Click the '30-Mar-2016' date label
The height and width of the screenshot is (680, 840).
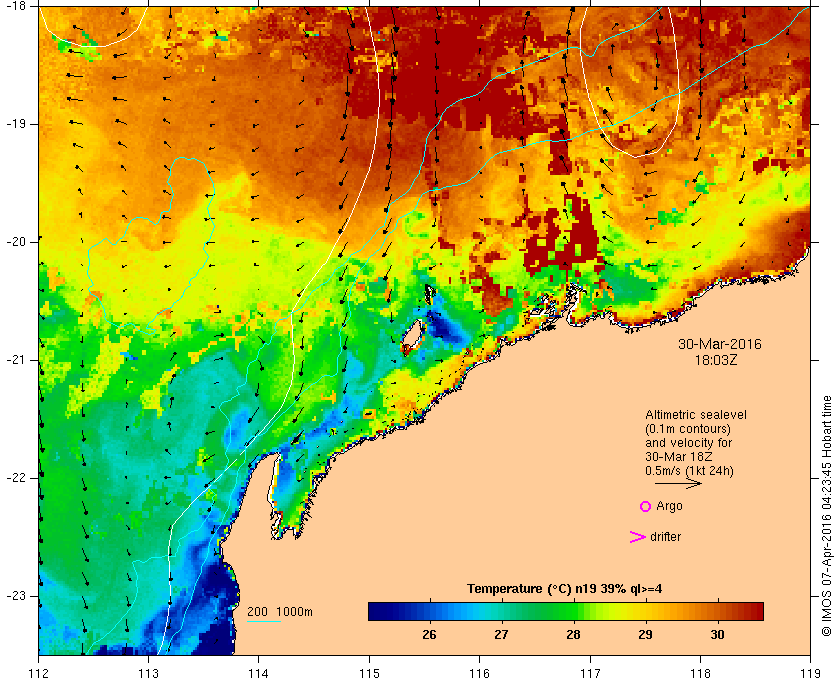tap(719, 344)
